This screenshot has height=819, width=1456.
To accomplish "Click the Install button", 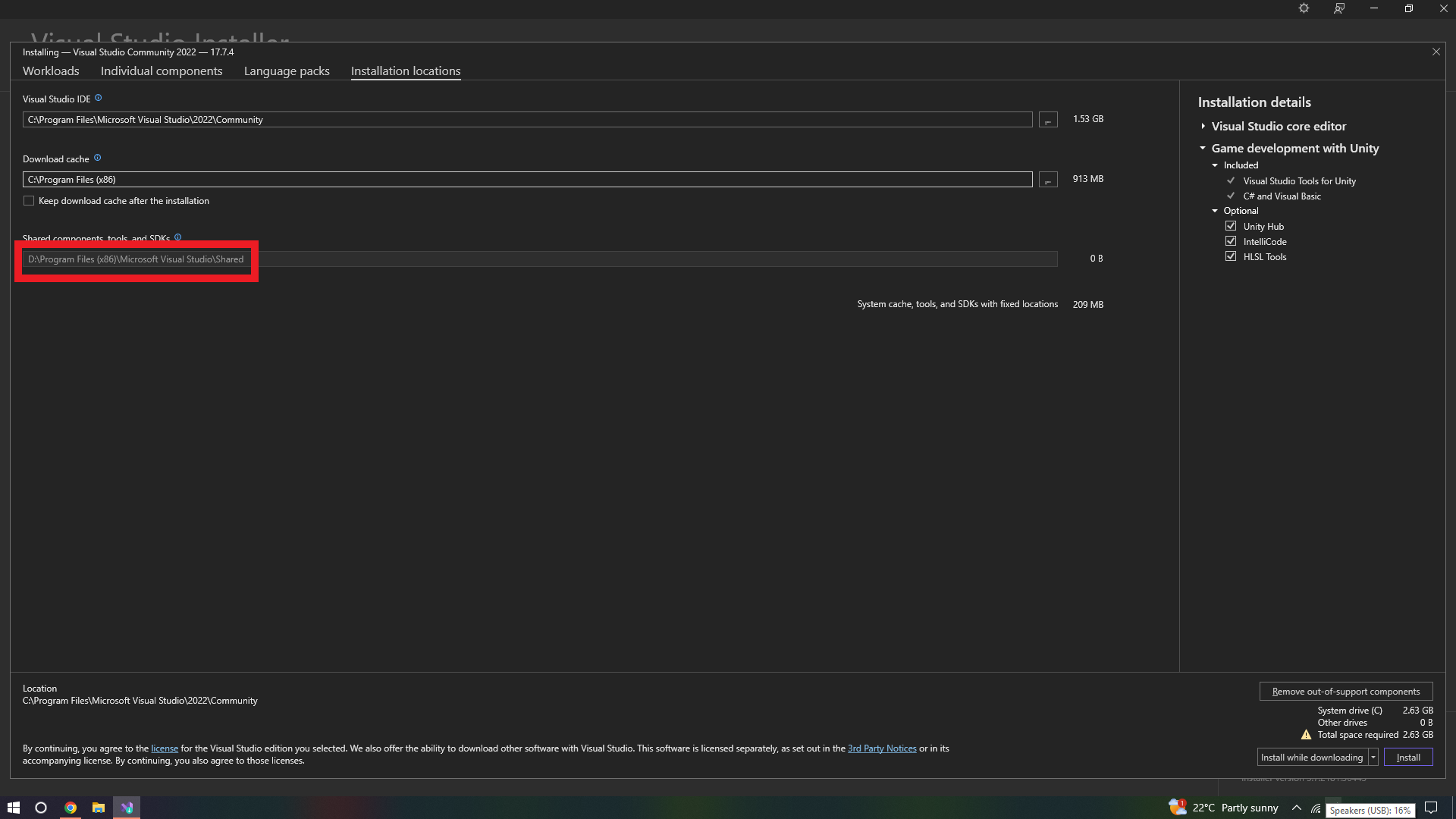I will pyautogui.click(x=1408, y=758).
